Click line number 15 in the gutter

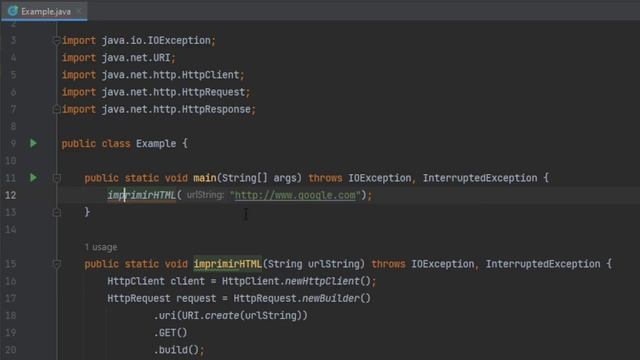11,264
